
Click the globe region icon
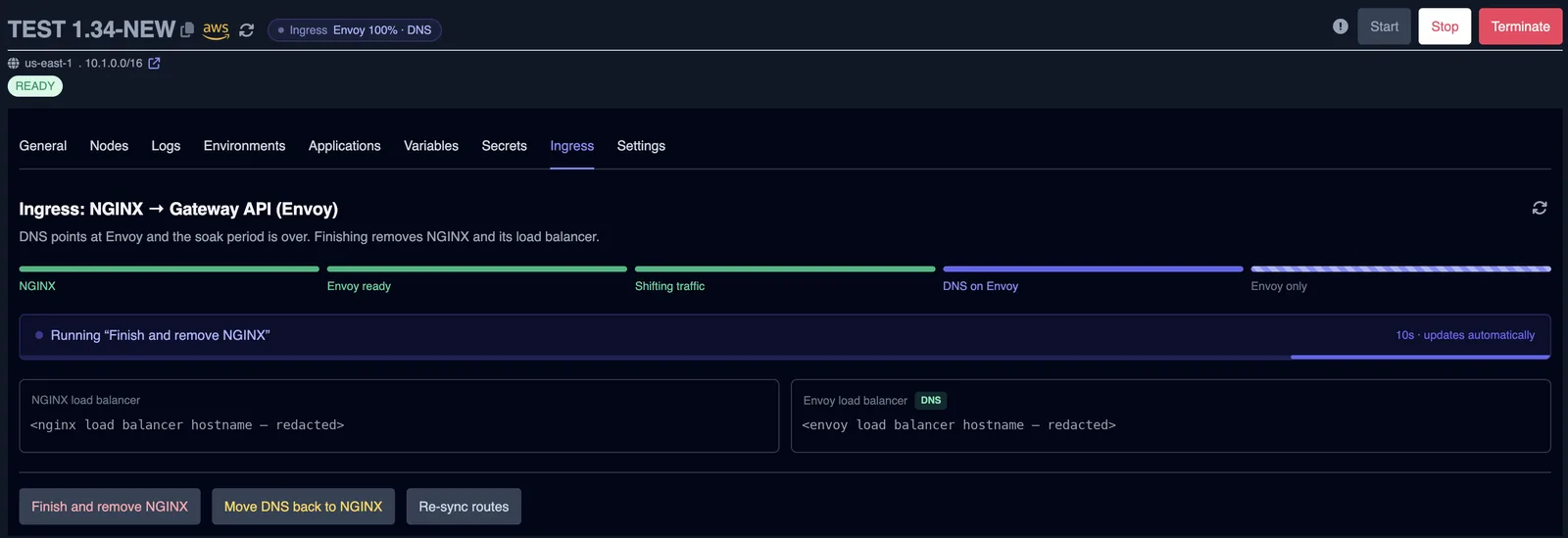tap(14, 63)
